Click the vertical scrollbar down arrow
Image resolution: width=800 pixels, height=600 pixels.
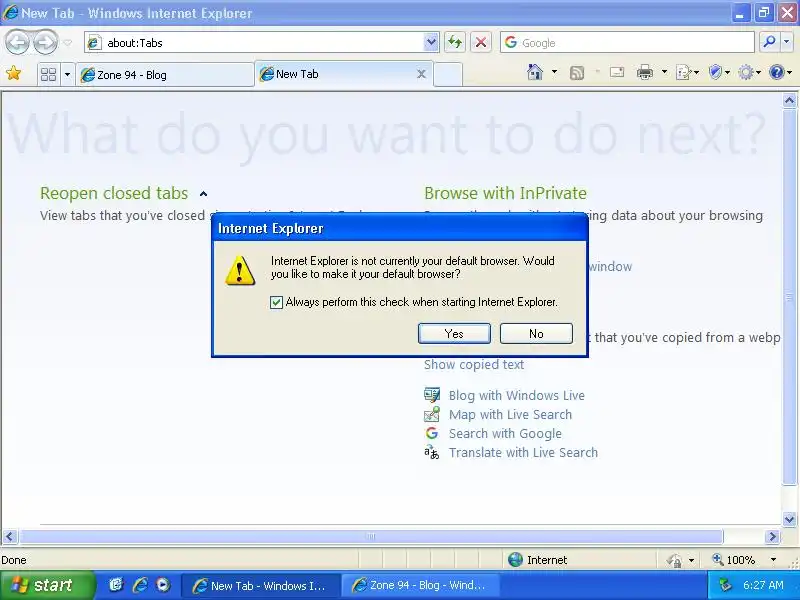coord(789,519)
